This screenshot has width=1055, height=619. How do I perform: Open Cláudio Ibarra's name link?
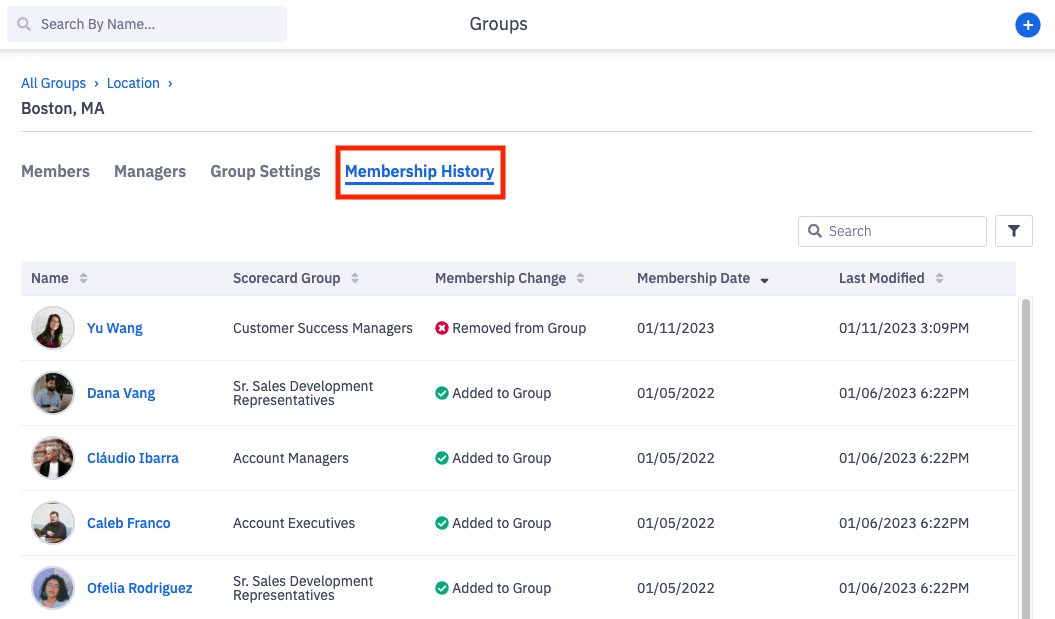click(x=133, y=458)
